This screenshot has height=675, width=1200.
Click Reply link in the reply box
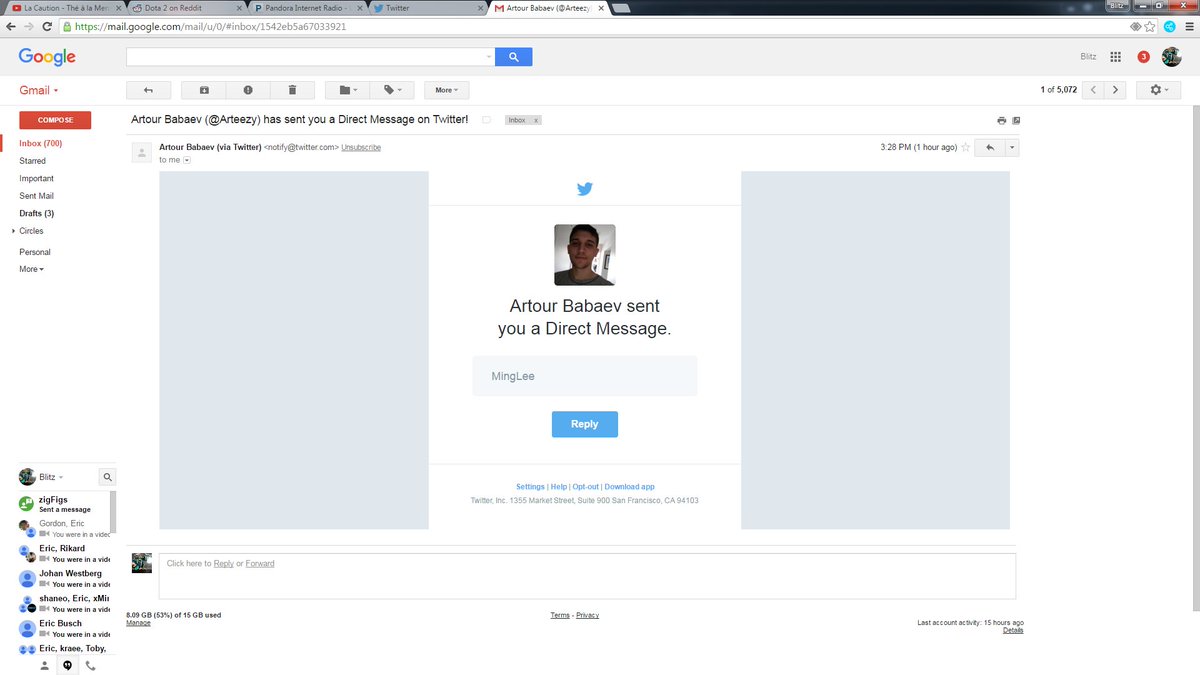point(224,564)
